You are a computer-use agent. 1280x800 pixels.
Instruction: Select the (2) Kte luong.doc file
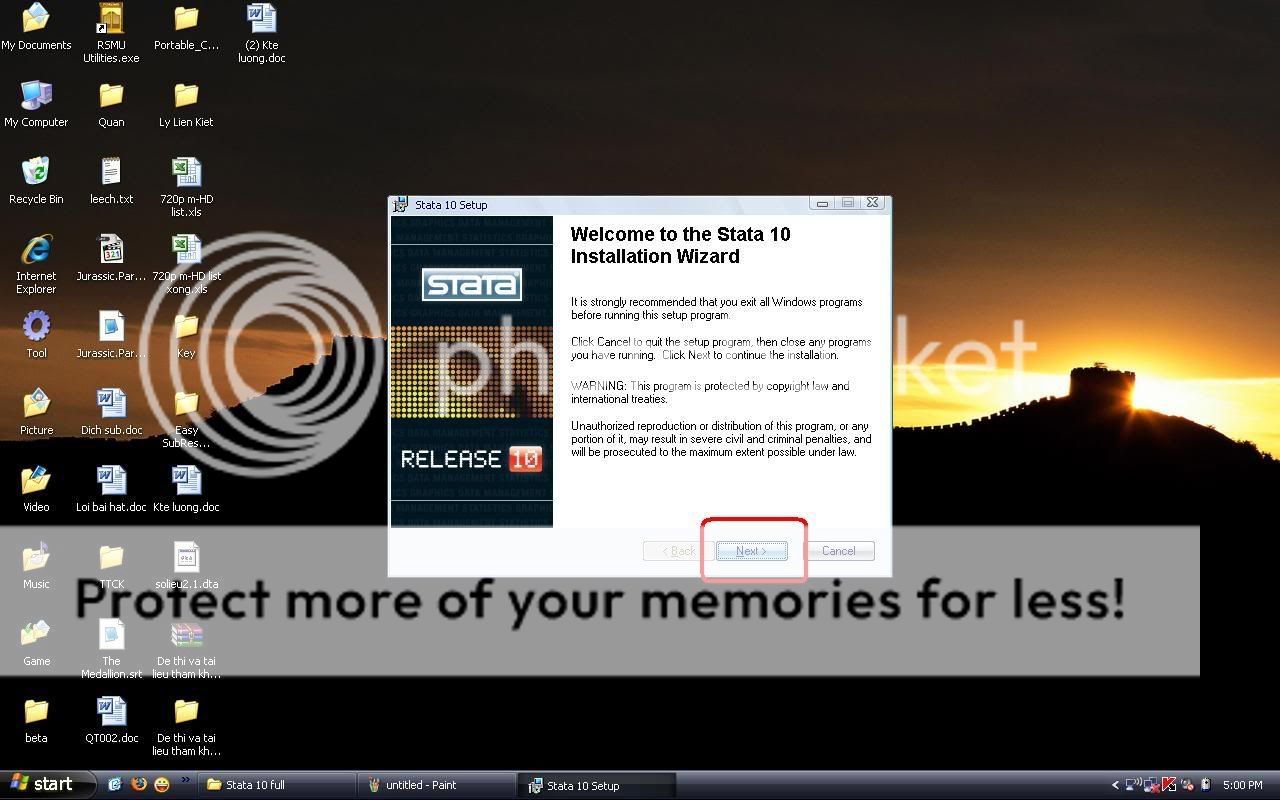point(261,33)
